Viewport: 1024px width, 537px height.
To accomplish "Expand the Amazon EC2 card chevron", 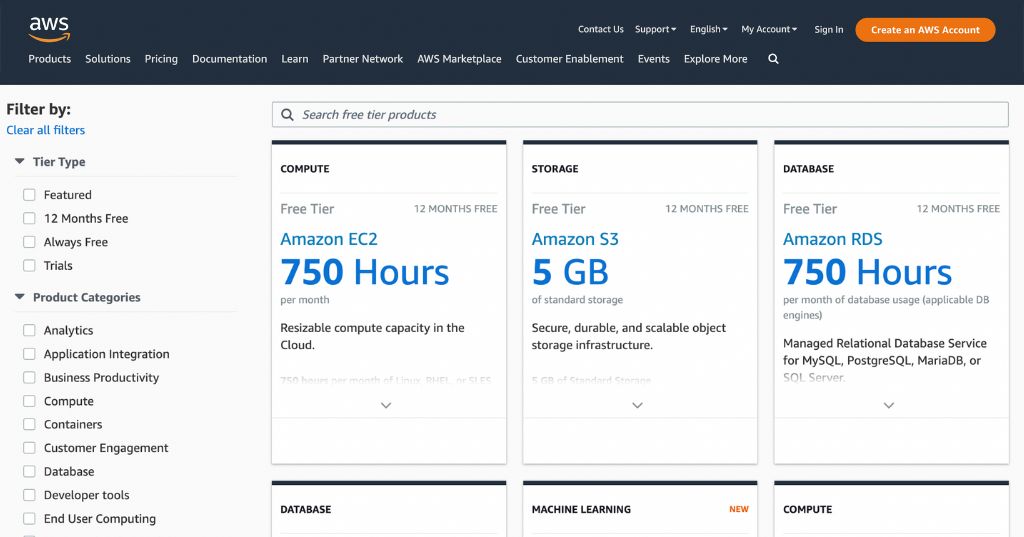I will click(x=386, y=405).
